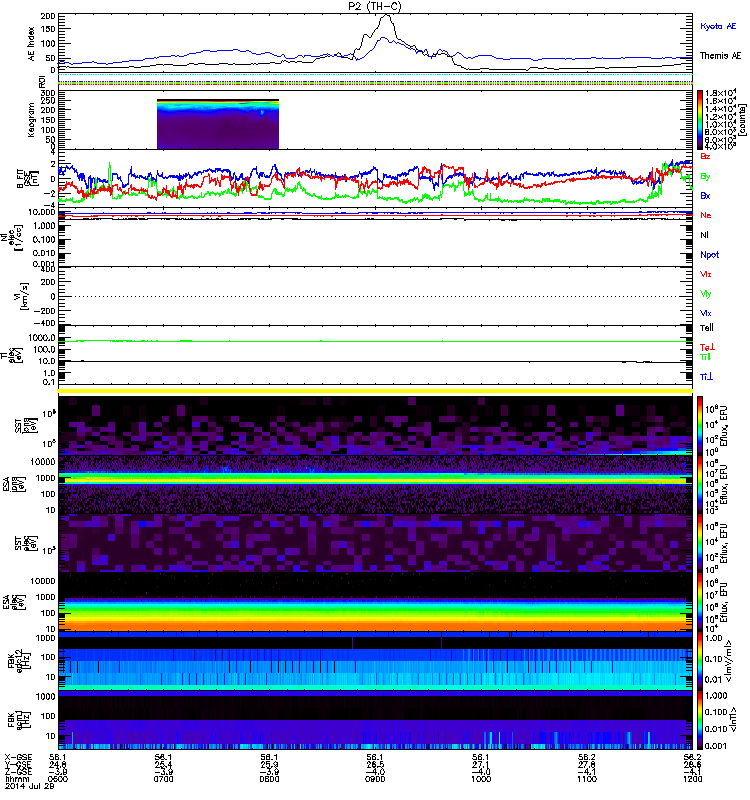Click the Keogram counts color bar
Image resolution: width=750 pixels, height=800 pixels.
click(x=700, y=120)
